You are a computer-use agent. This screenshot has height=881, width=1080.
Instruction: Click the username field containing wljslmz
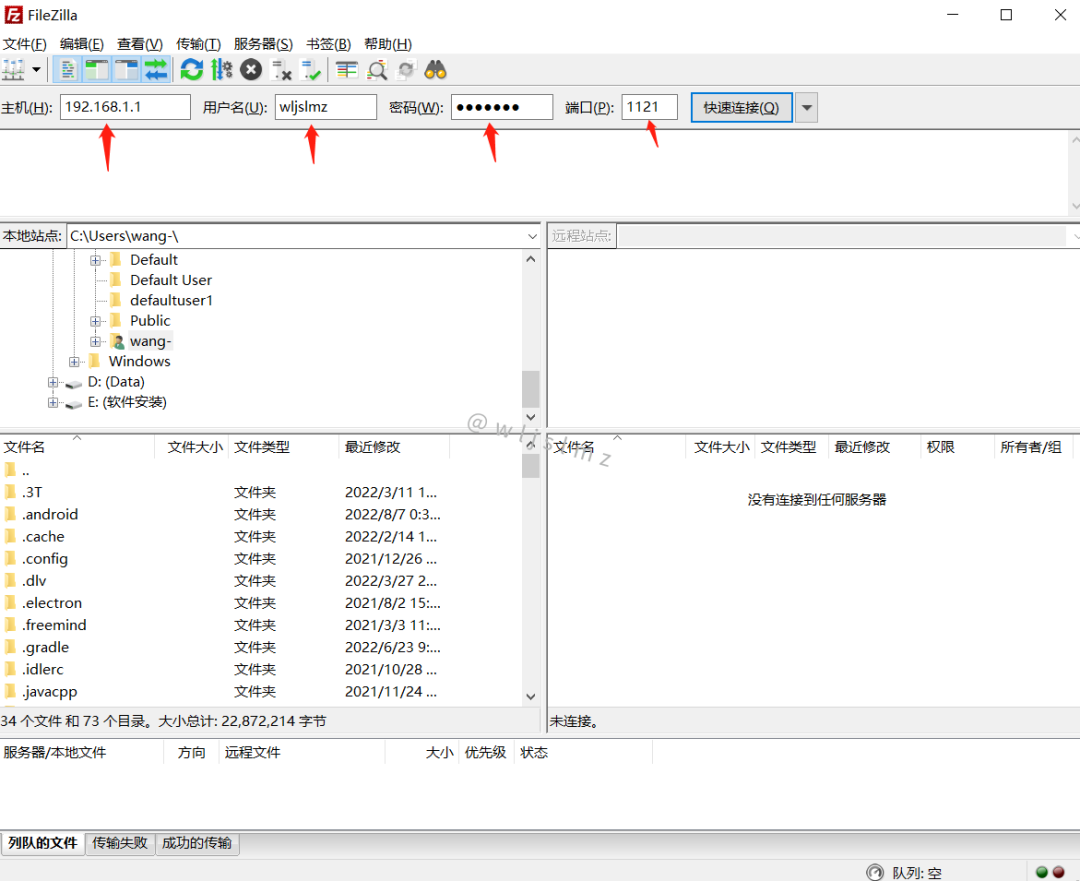(326, 107)
